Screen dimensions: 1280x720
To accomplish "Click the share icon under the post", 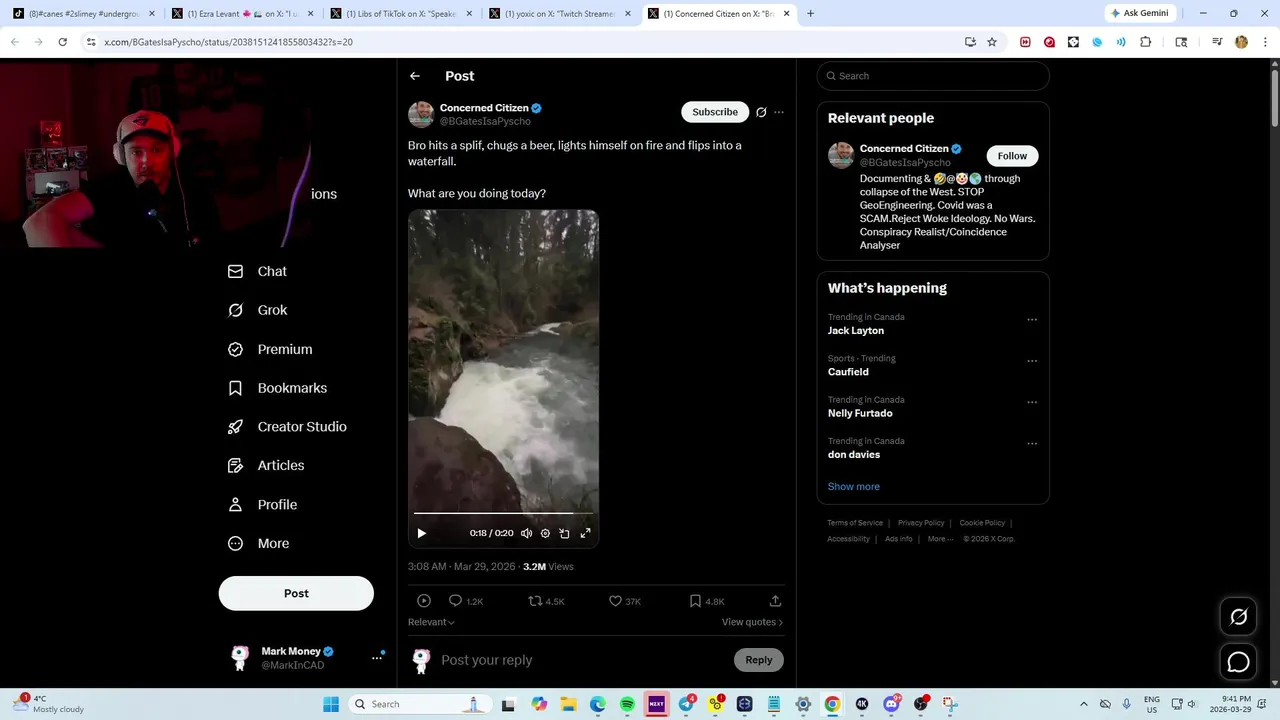I will [775, 601].
